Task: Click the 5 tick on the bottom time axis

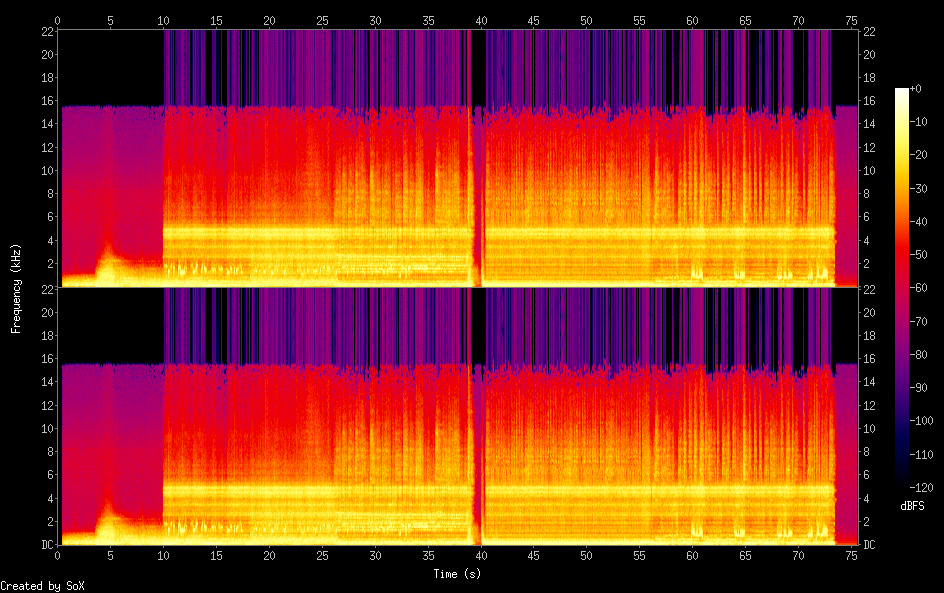Action: tap(110, 557)
